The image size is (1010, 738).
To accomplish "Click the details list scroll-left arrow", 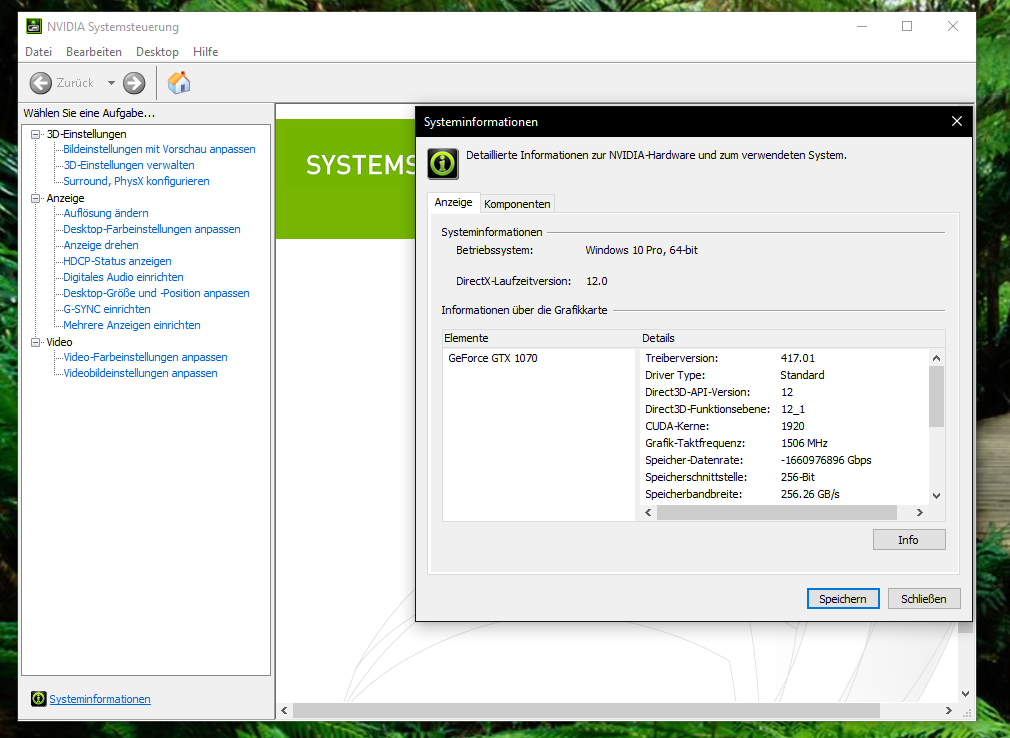I will pos(649,513).
